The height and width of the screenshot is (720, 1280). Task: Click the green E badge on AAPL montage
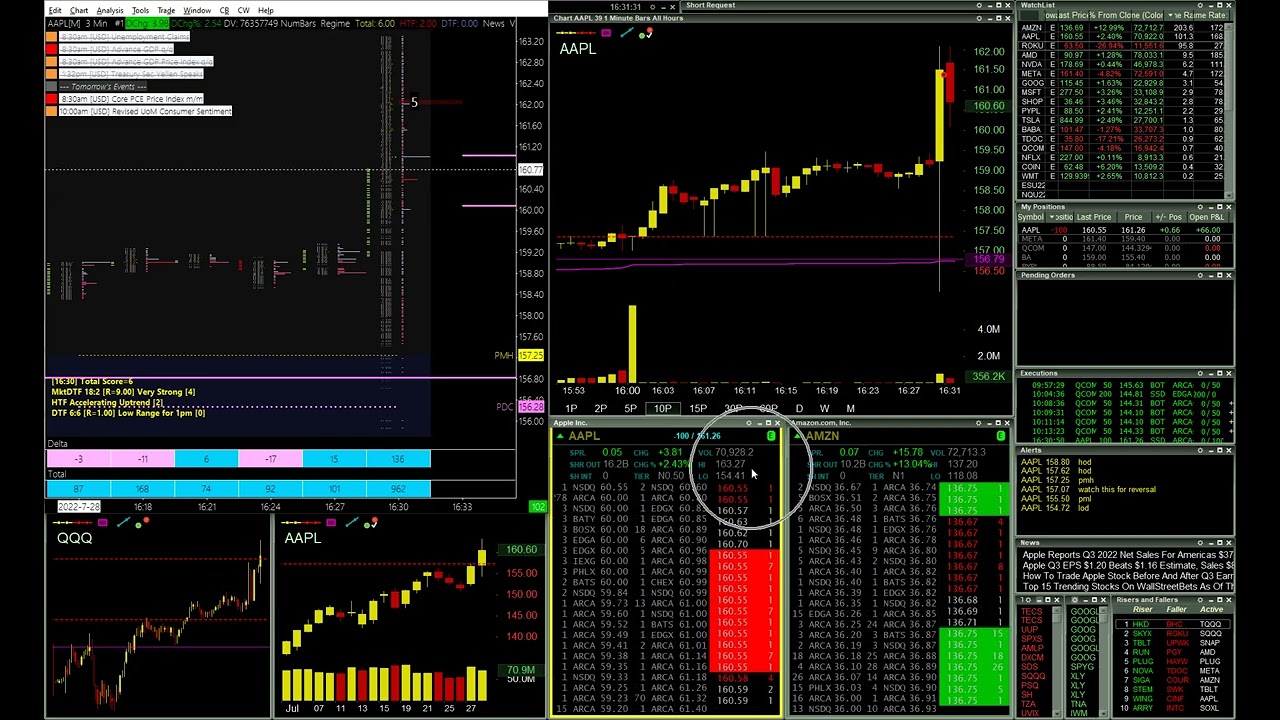pyautogui.click(x=771, y=436)
